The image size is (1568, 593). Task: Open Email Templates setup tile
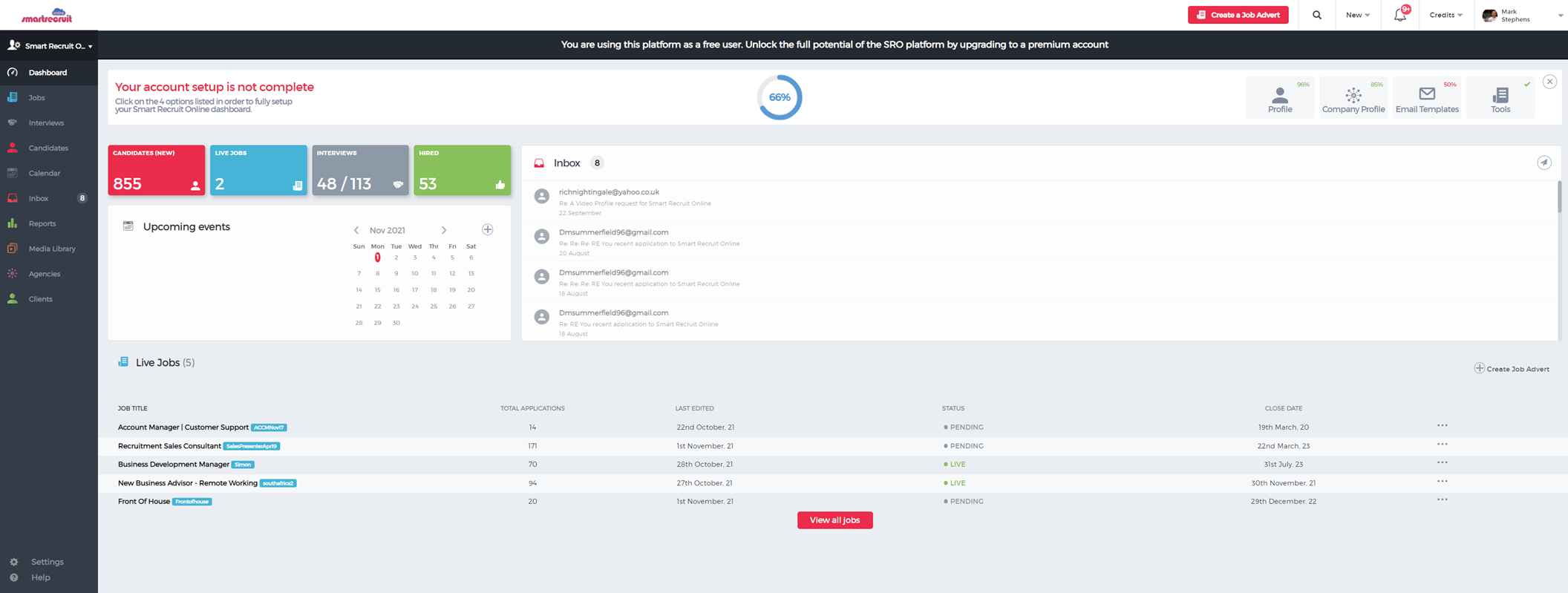1427,97
